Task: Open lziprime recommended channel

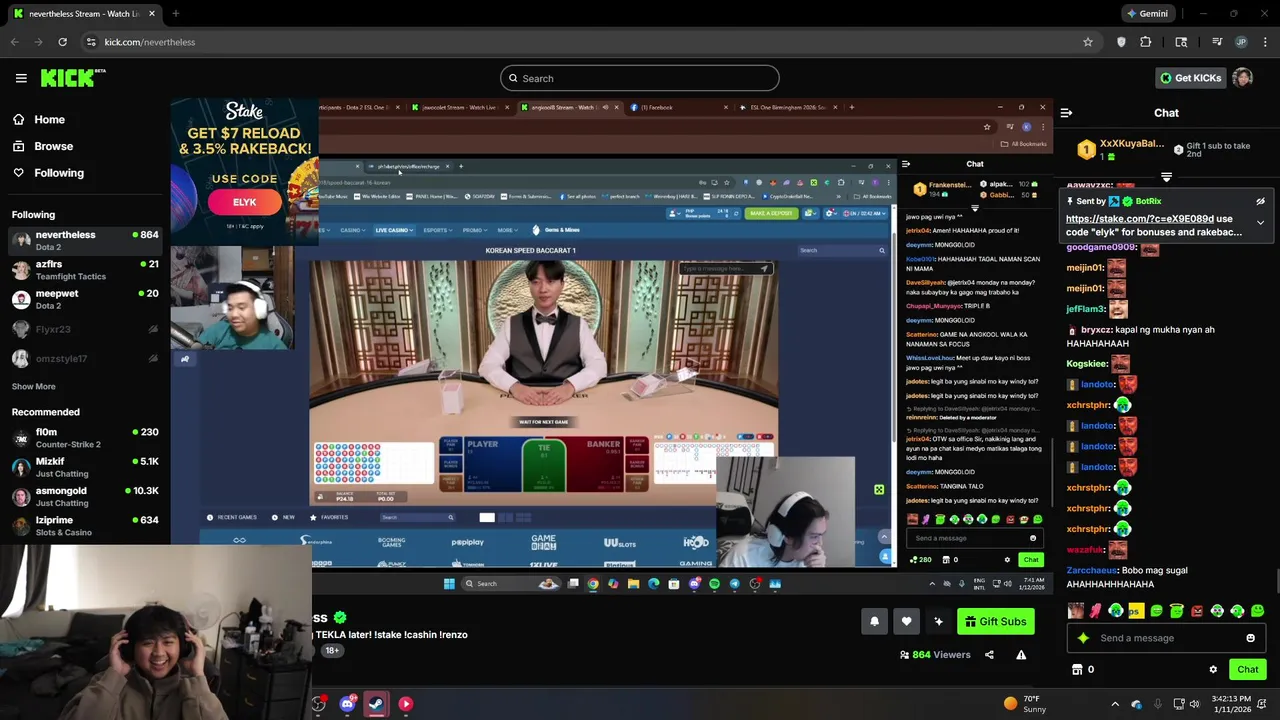Action: 85,526
